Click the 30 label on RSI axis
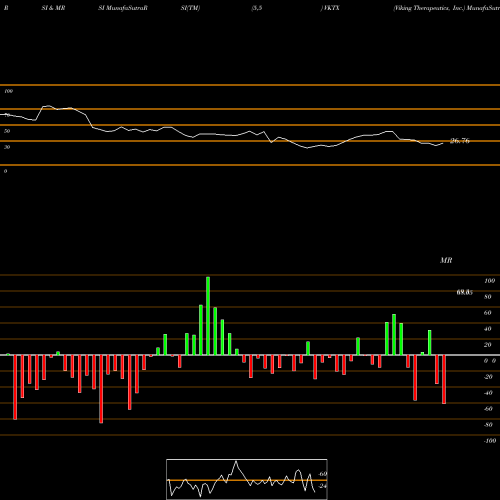Image resolution: width=500 pixels, height=500 pixels. [7, 147]
